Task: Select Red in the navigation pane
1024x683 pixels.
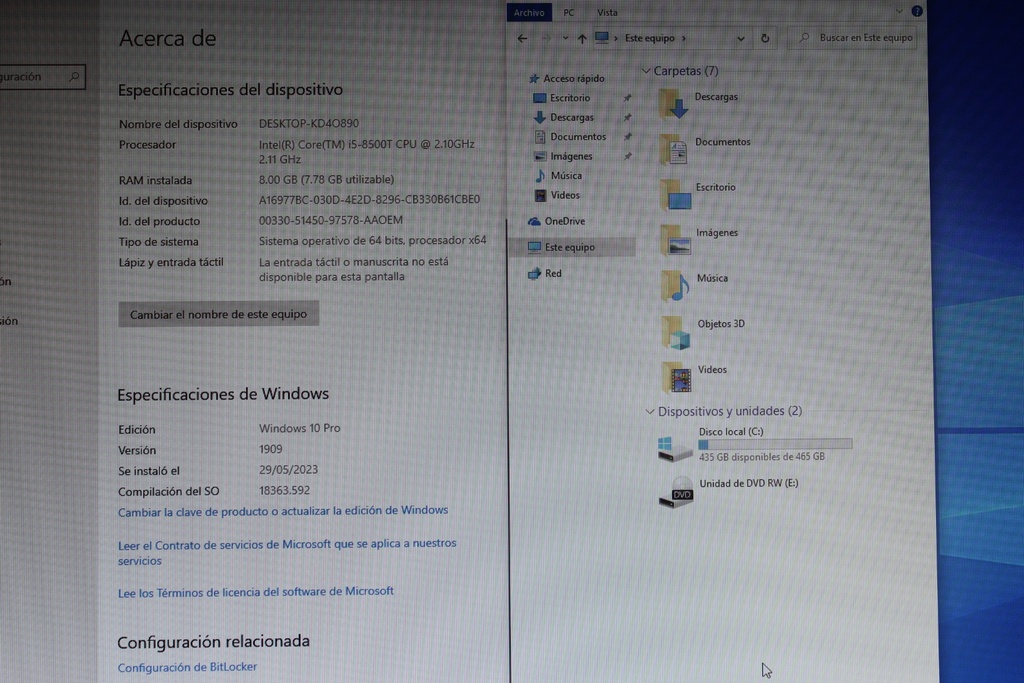Action: tap(545, 274)
